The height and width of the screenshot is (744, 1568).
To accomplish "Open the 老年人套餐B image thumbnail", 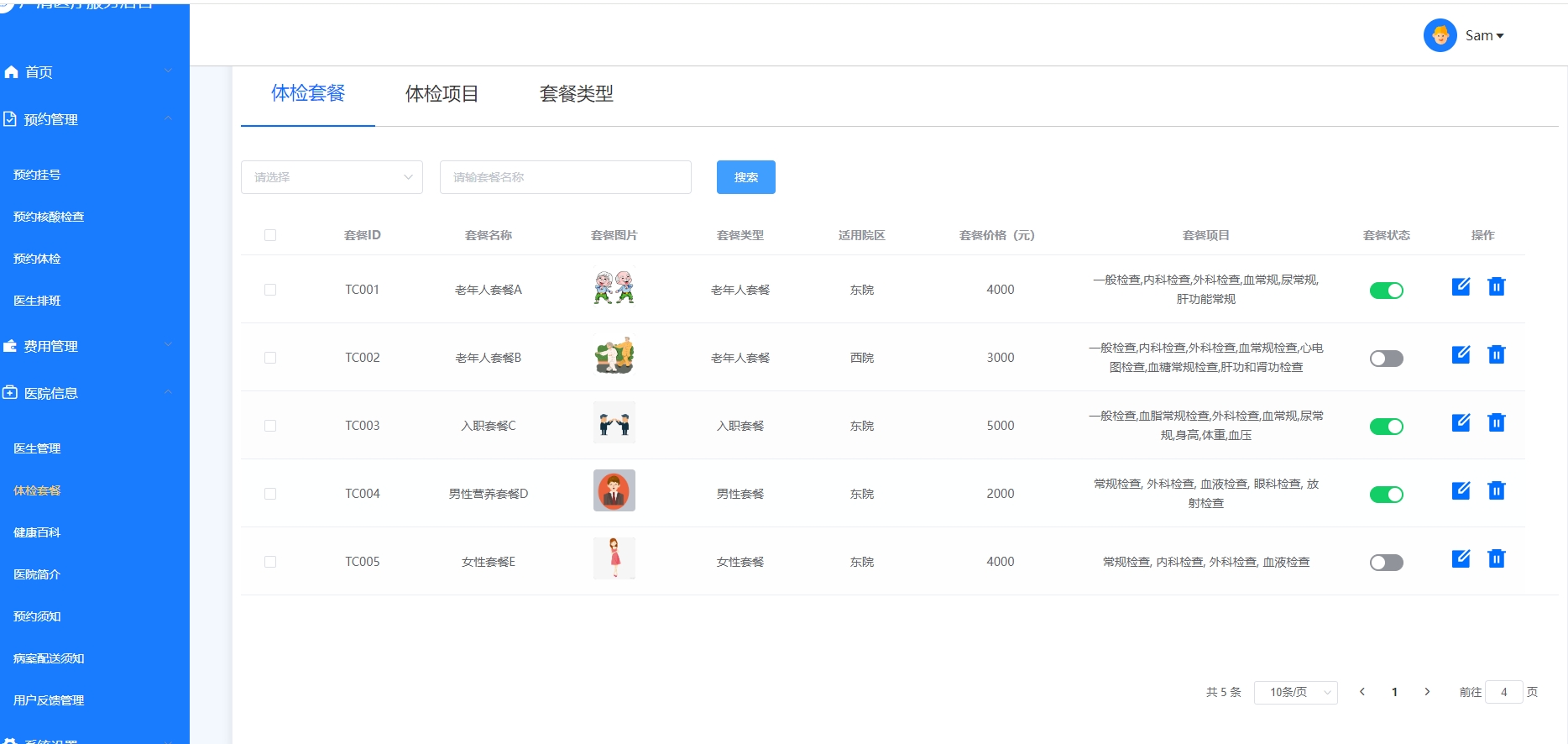I will click(614, 354).
